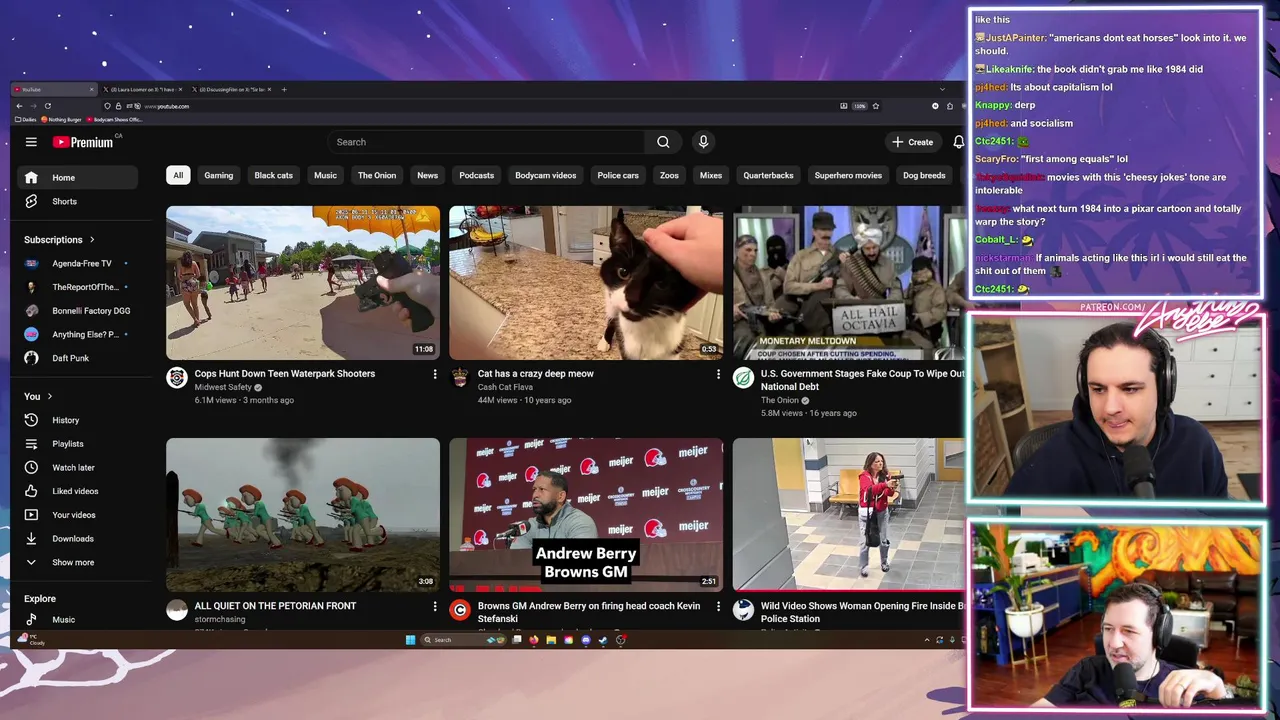Play the Petorian Front thumbnail

(303, 515)
